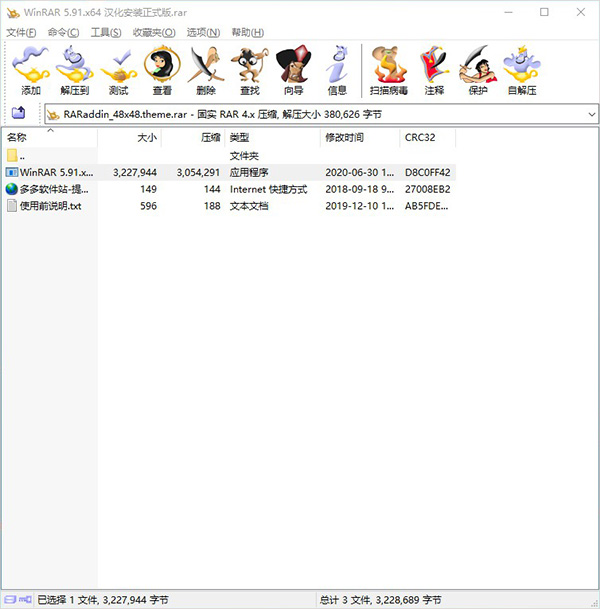This screenshot has height=609, width=600.
Task: Maximize the WinRAR window
Action: point(544,12)
